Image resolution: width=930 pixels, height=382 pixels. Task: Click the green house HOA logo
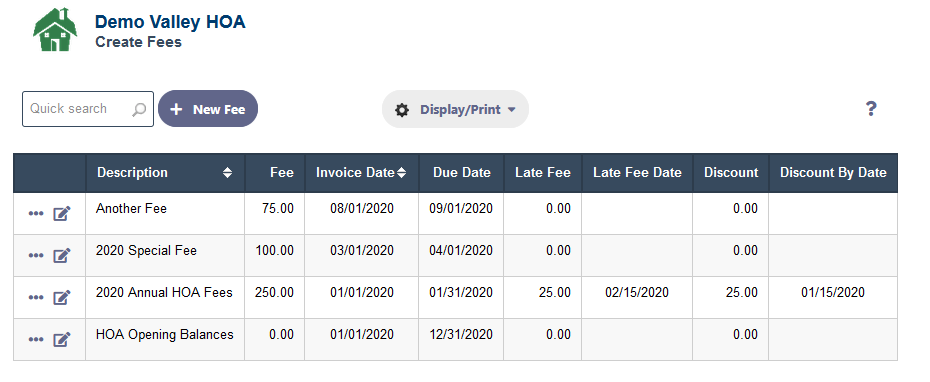click(x=55, y=29)
